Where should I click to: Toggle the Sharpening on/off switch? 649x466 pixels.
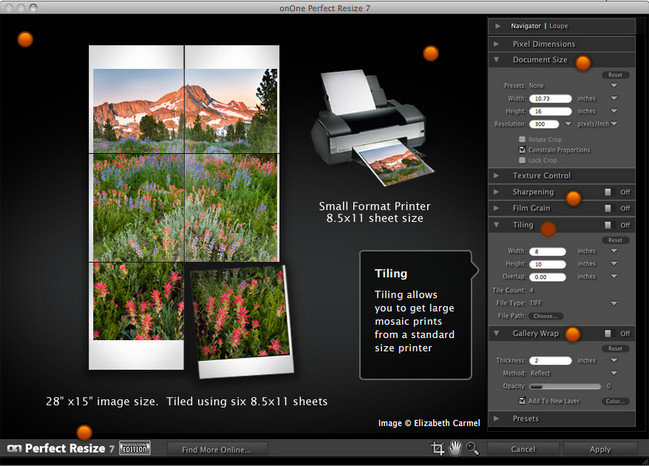(x=608, y=192)
